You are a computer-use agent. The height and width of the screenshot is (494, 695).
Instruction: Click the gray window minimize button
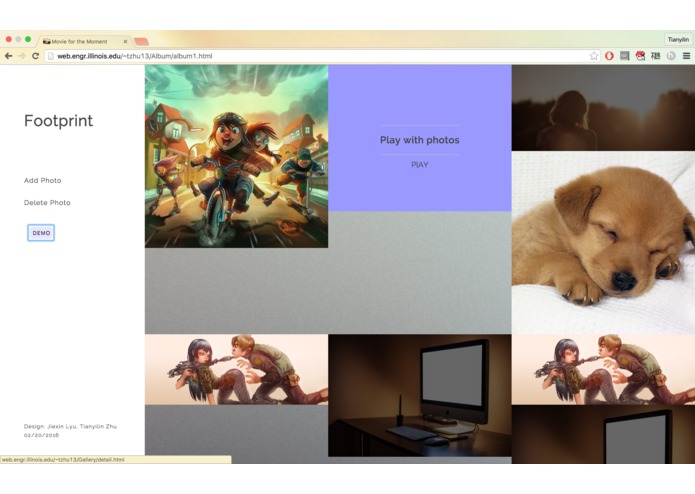tap(18, 39)
